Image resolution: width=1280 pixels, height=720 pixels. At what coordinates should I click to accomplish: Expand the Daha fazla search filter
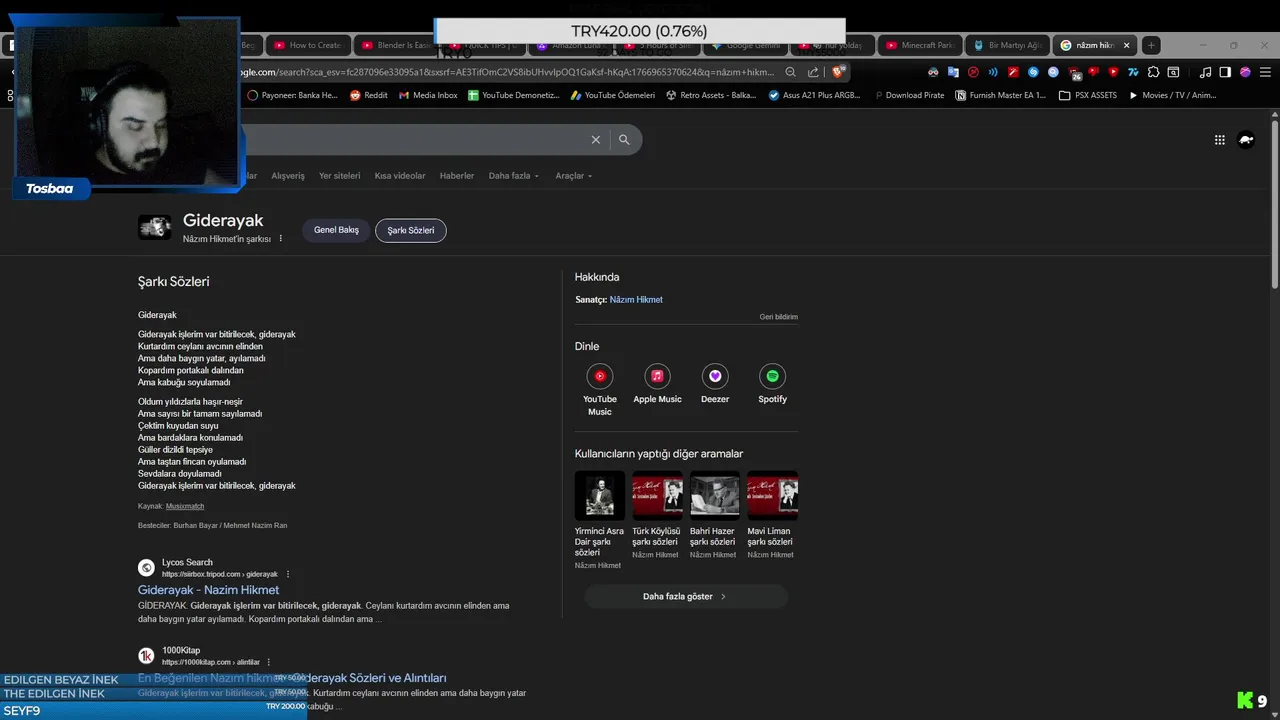[x=513, y=176]
